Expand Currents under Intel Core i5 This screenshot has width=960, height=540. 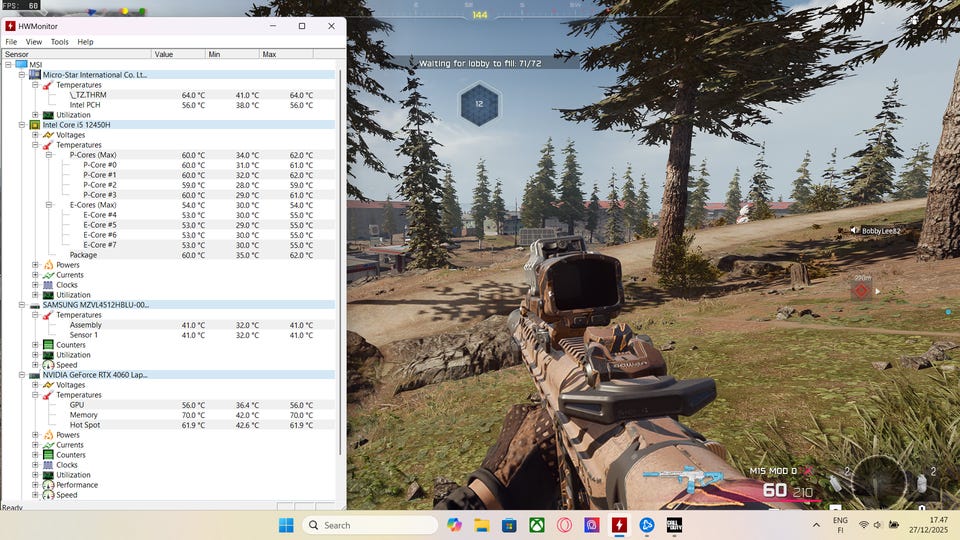(x=36, y=275)
